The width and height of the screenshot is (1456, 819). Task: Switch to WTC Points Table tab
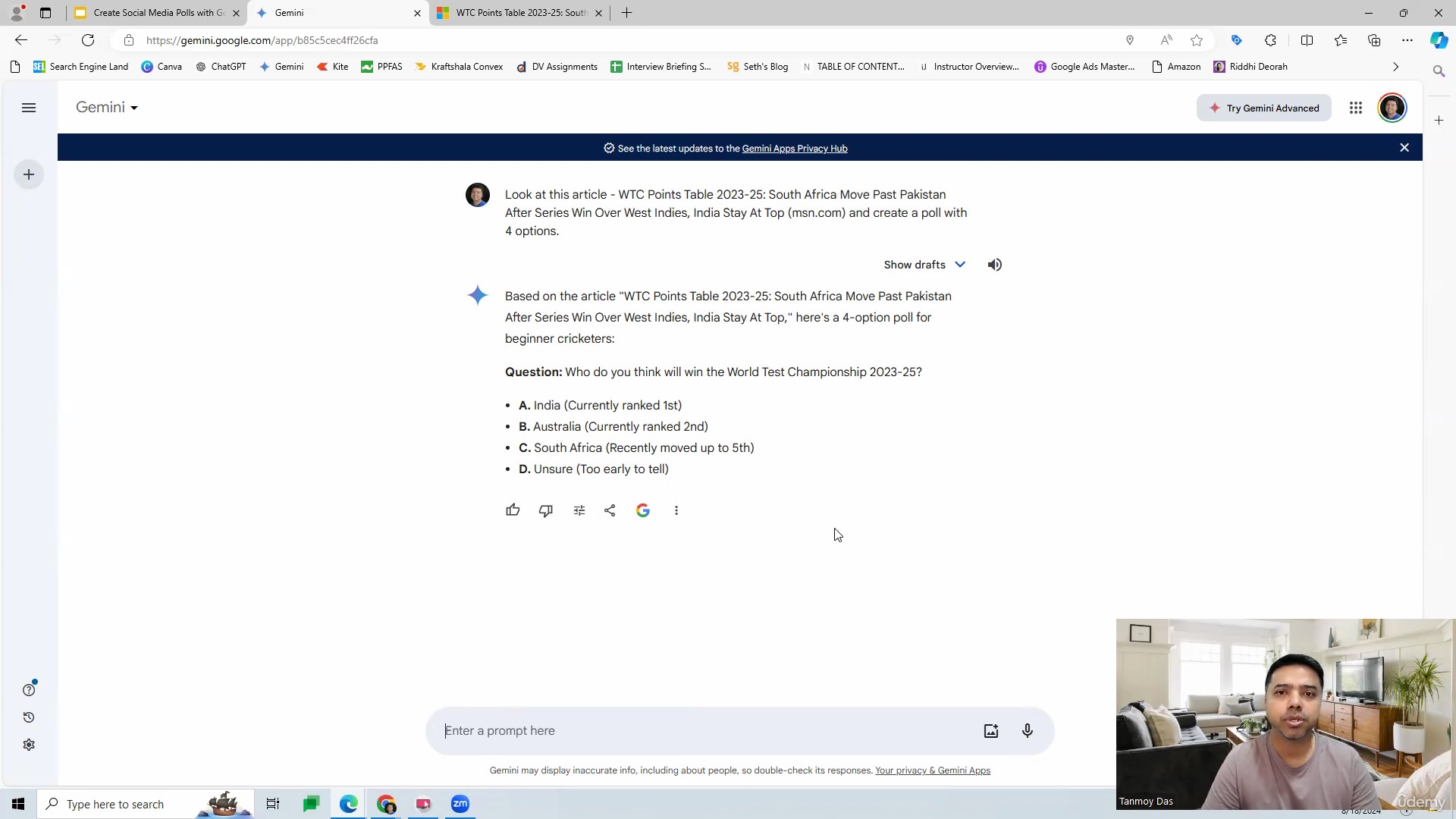(519, 13)
